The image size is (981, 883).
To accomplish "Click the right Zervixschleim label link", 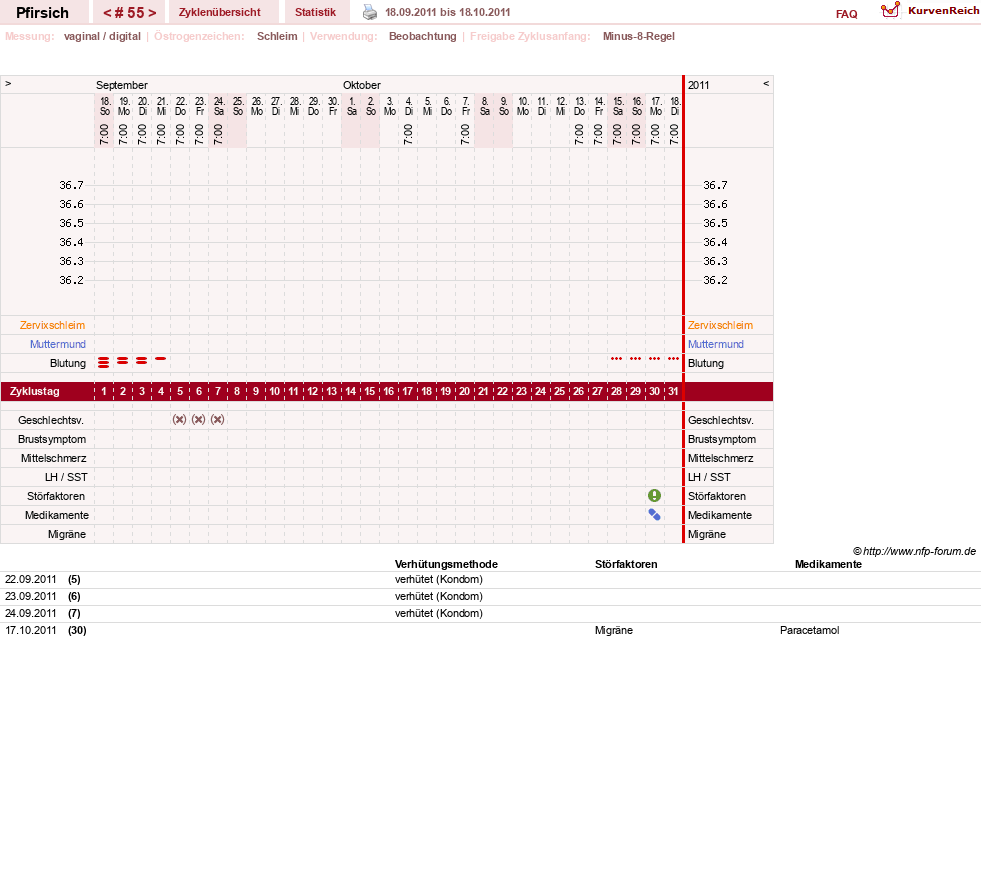I will tap(720, 325).
